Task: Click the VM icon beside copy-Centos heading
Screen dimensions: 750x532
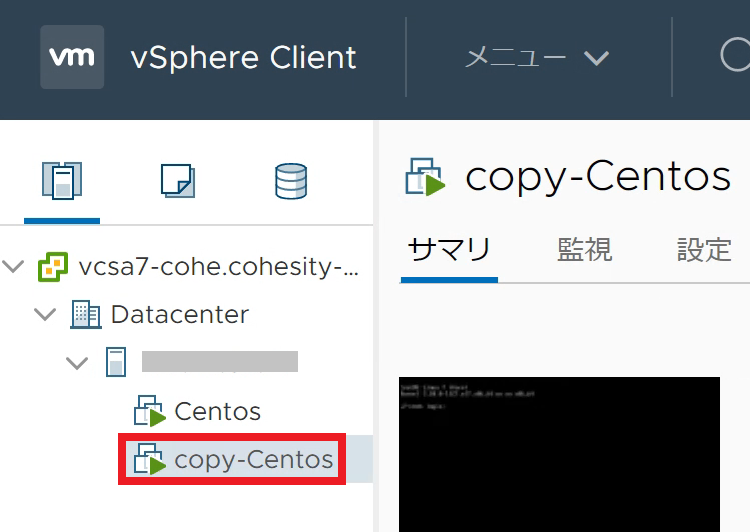Action: click(x=425, y=177)
